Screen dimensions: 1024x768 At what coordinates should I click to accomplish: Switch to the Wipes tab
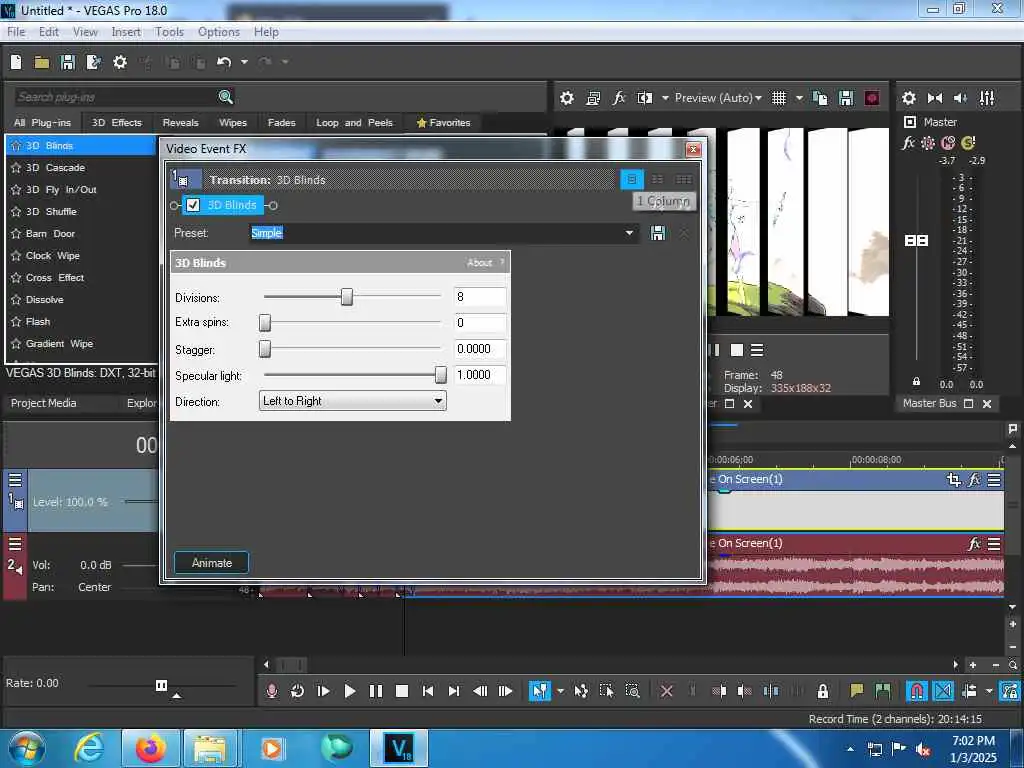click(233, 123)
